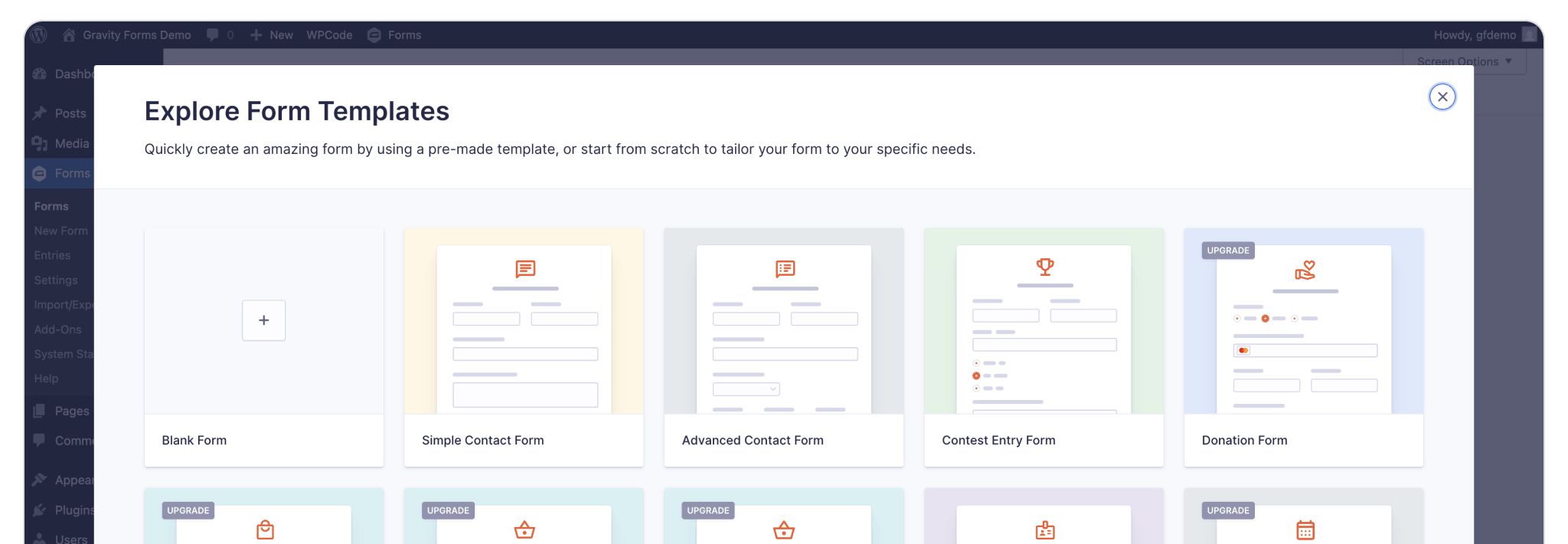Open Import/Export in the Forms submenu

[x=64, y=305]
